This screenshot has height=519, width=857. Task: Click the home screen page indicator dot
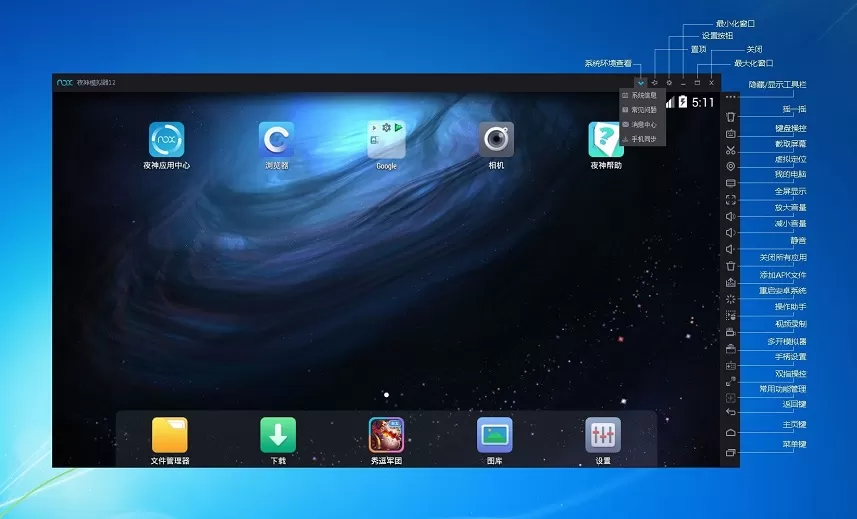(386, 394)
